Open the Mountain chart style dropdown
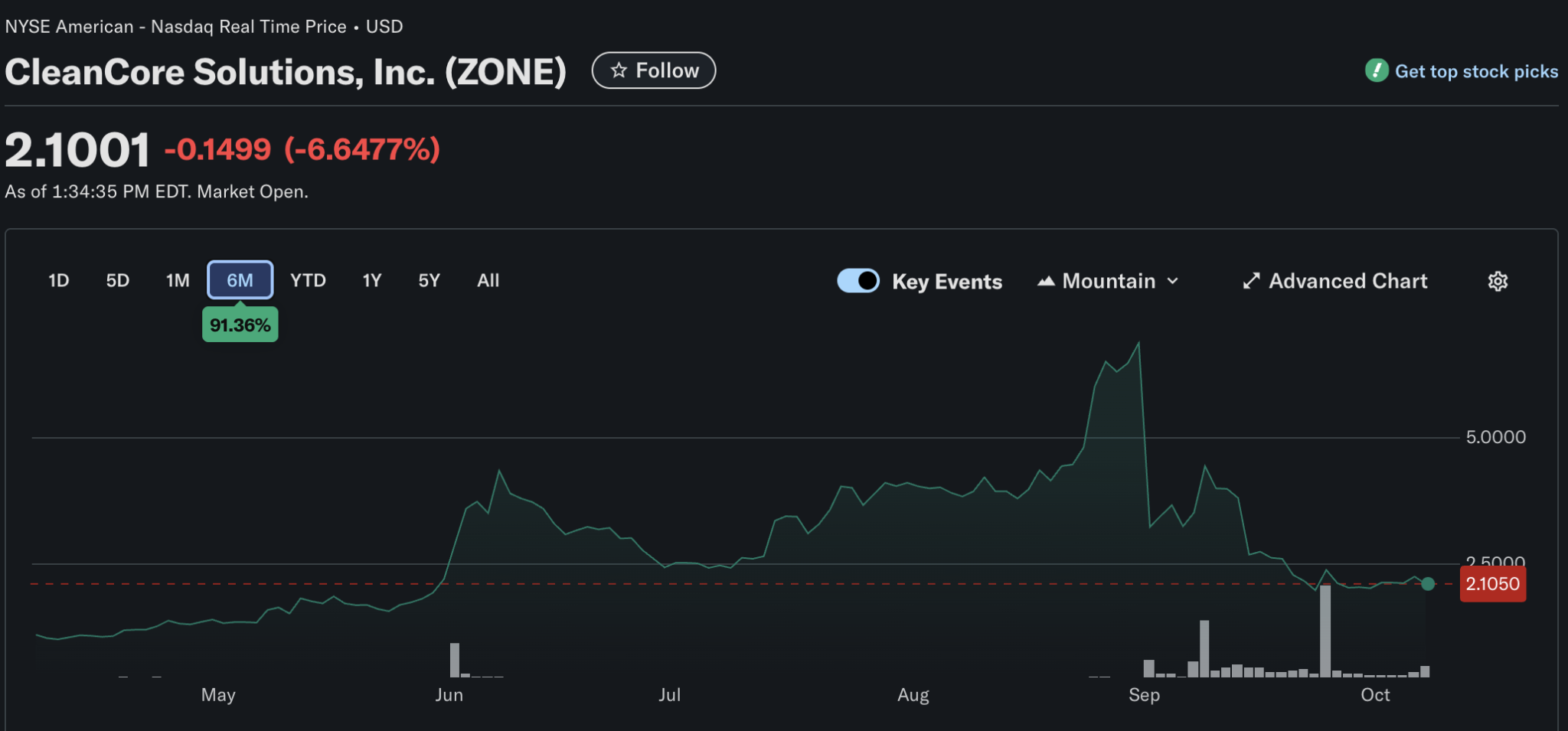Viewport: 1568px width, 731px height. pos(1106,281)
